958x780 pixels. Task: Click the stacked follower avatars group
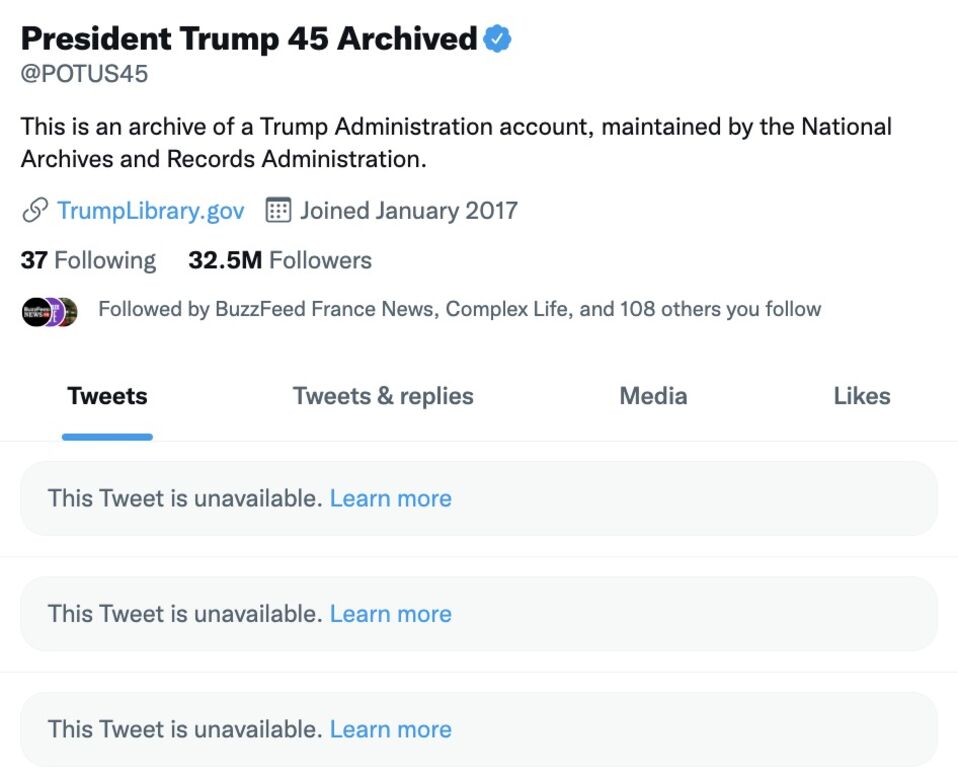(x=49, y=312)
